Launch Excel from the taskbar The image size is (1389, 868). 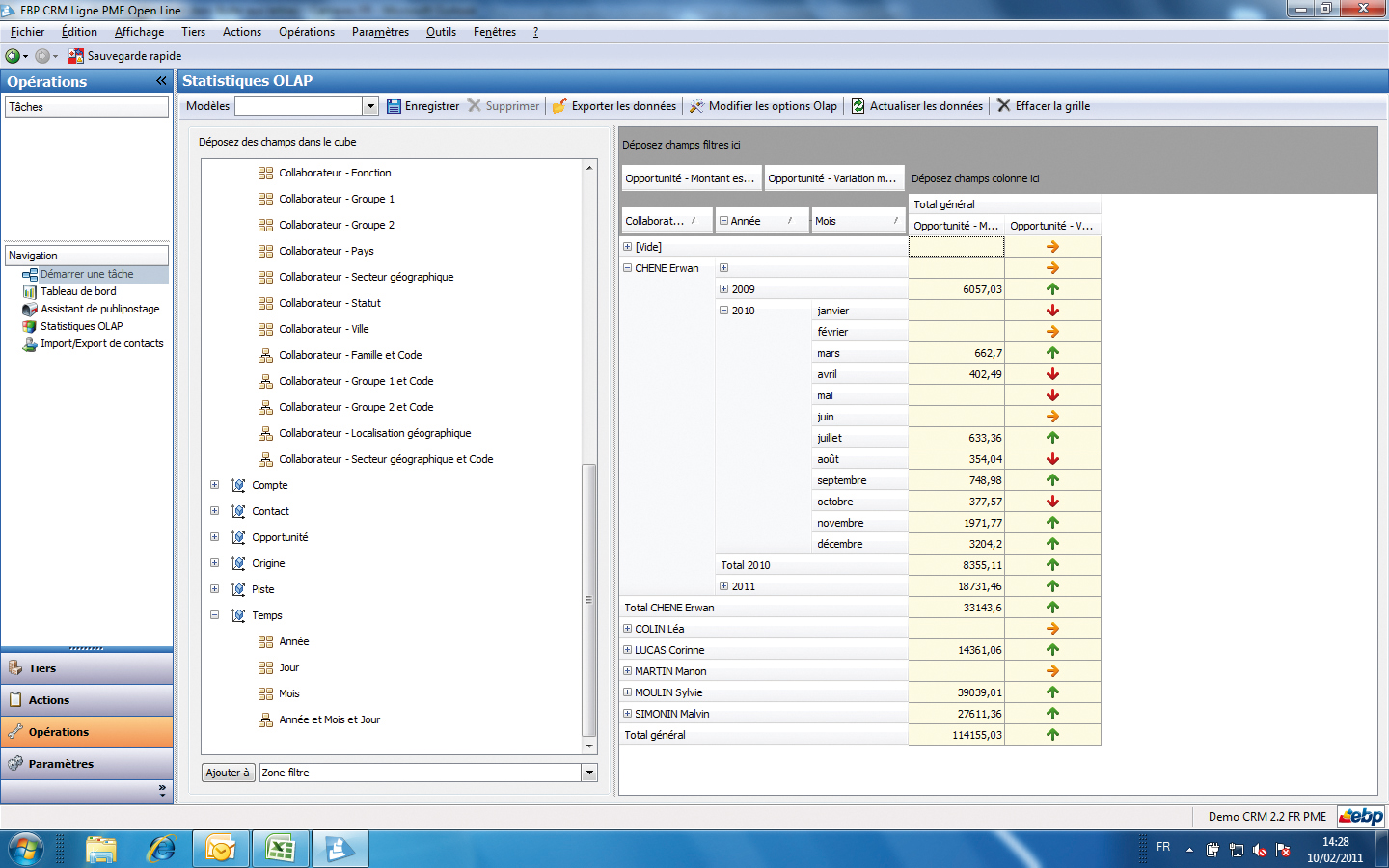(x=280, y=849)
